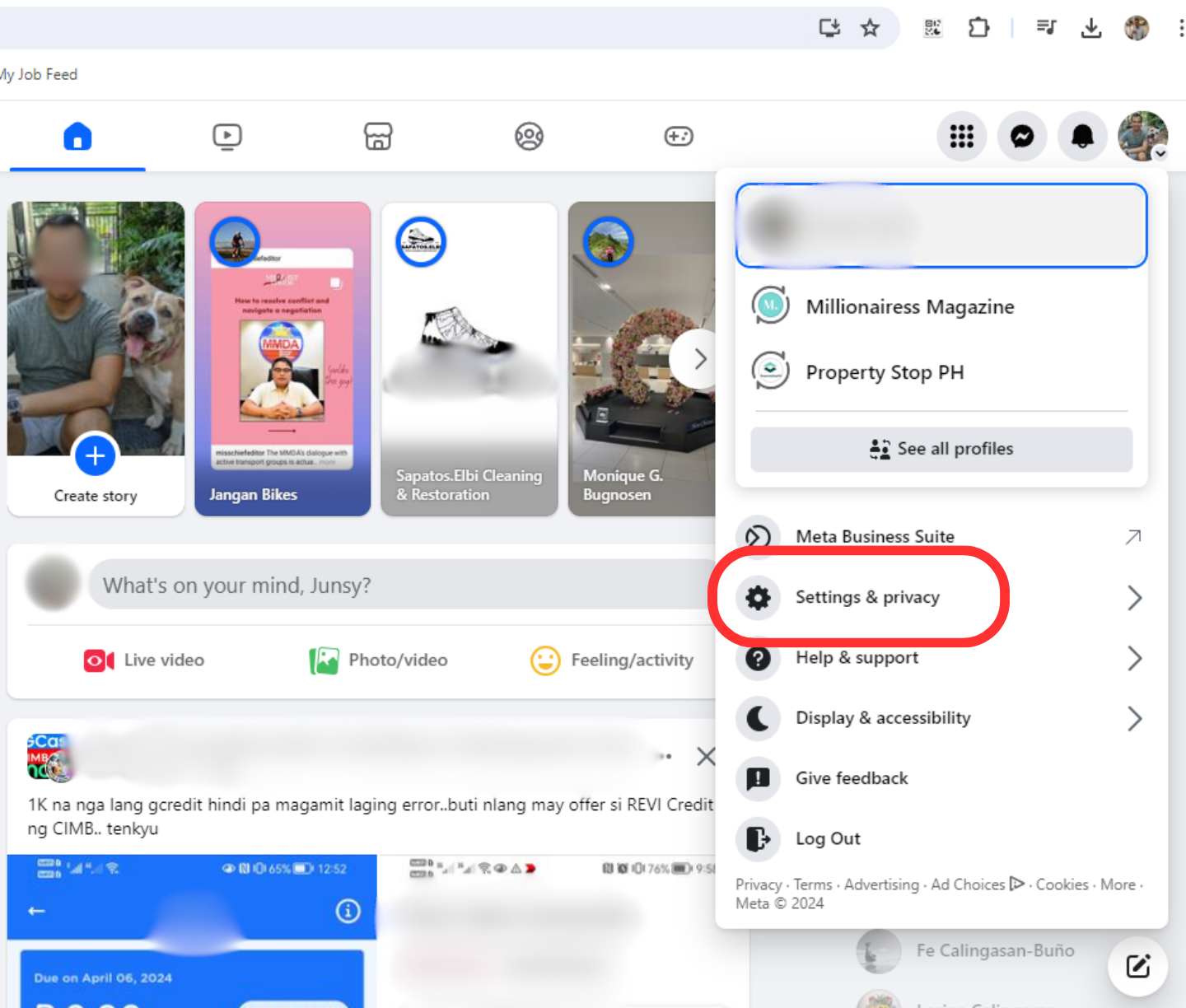Open the GCash group avatar on the post
The height and width of the screenshot is (1008, 1186).
49,757
